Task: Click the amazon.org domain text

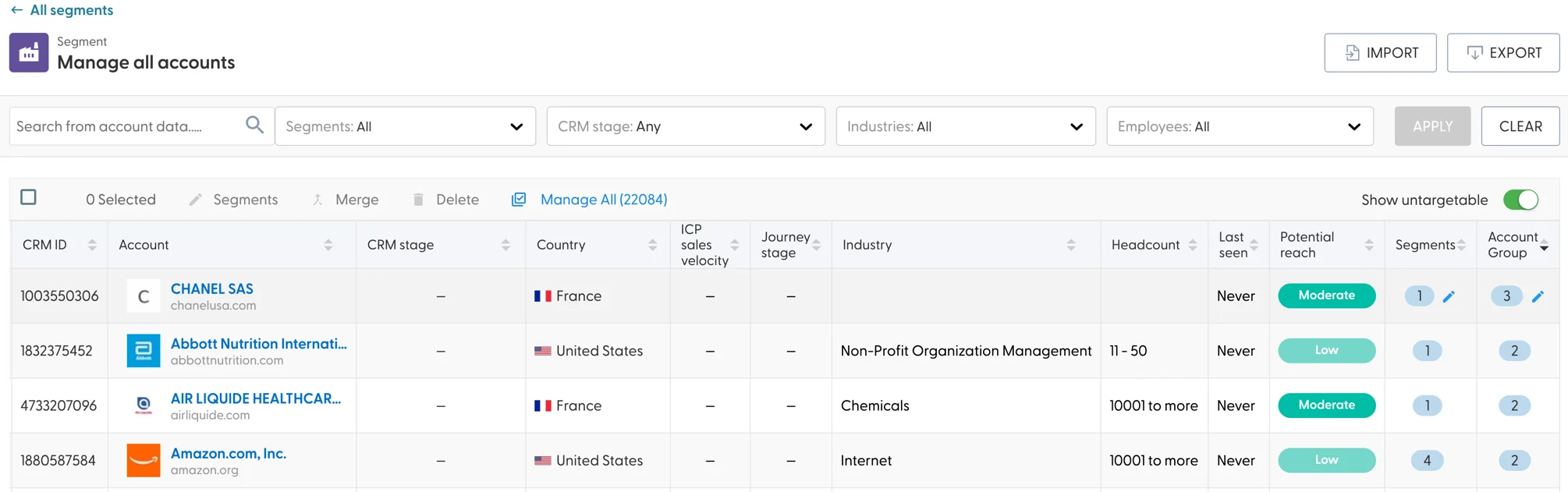Action: click(x=204, y=470)
